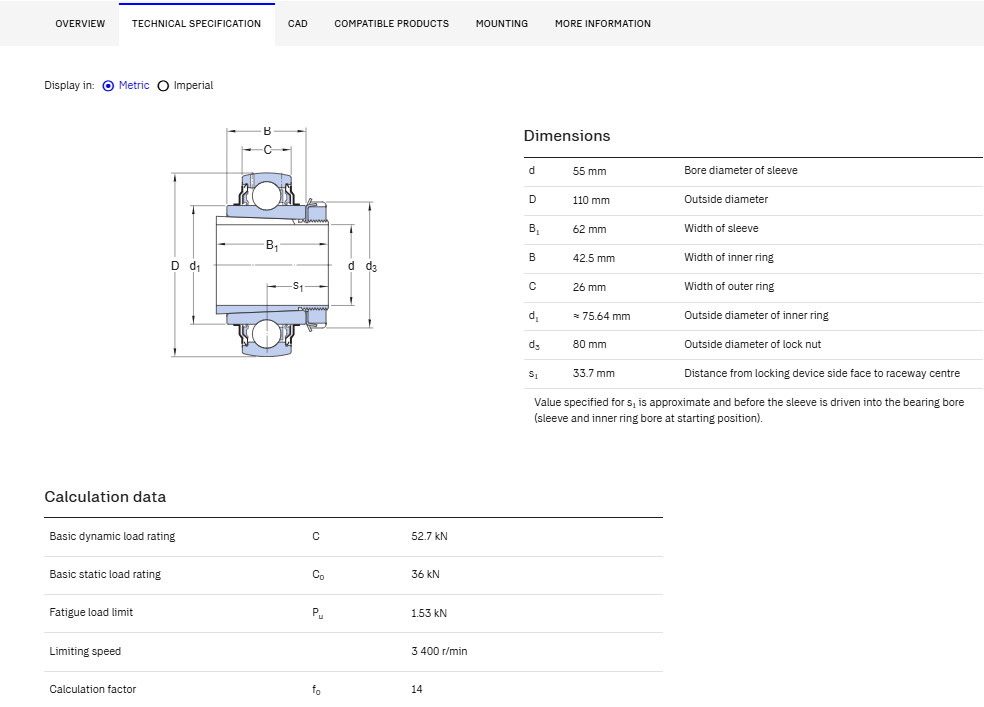Click the 'Outside diameter' description text
Screen dimensions: 984x707
point(726,199)
